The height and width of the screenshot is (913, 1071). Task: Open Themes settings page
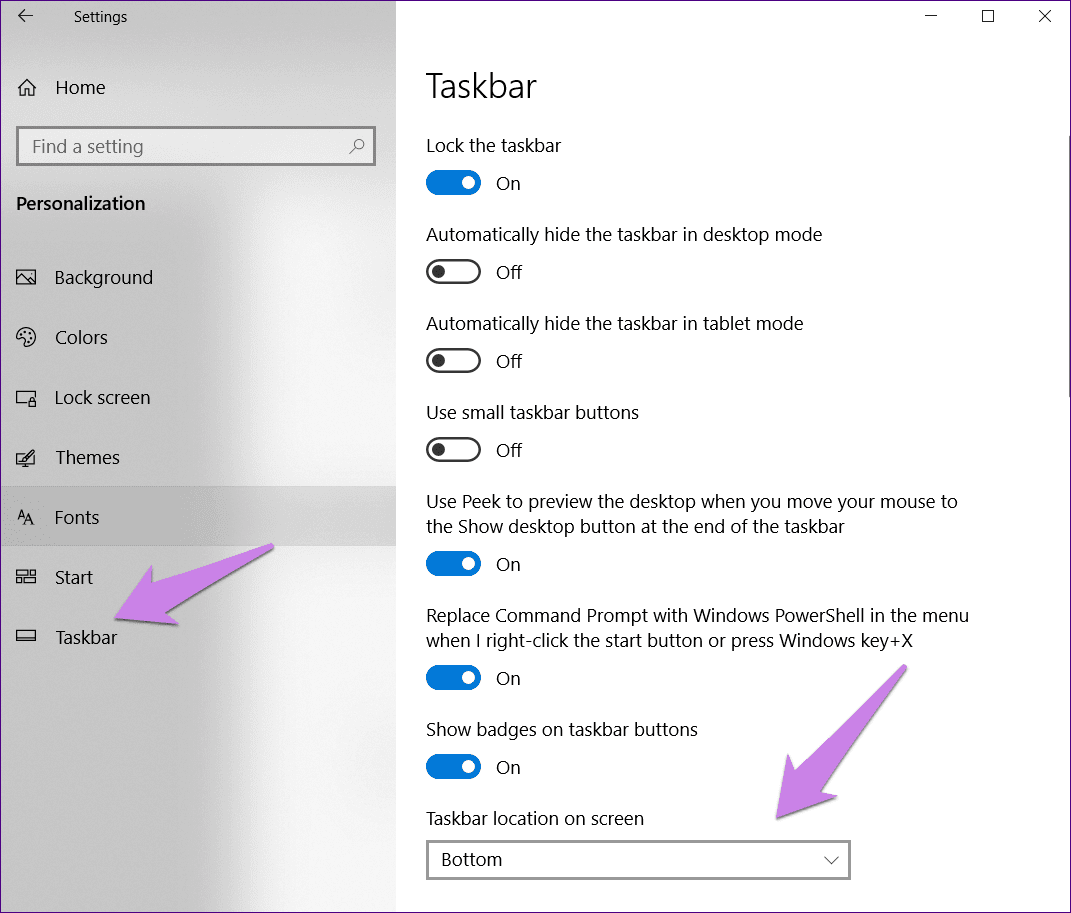point(198,458)
